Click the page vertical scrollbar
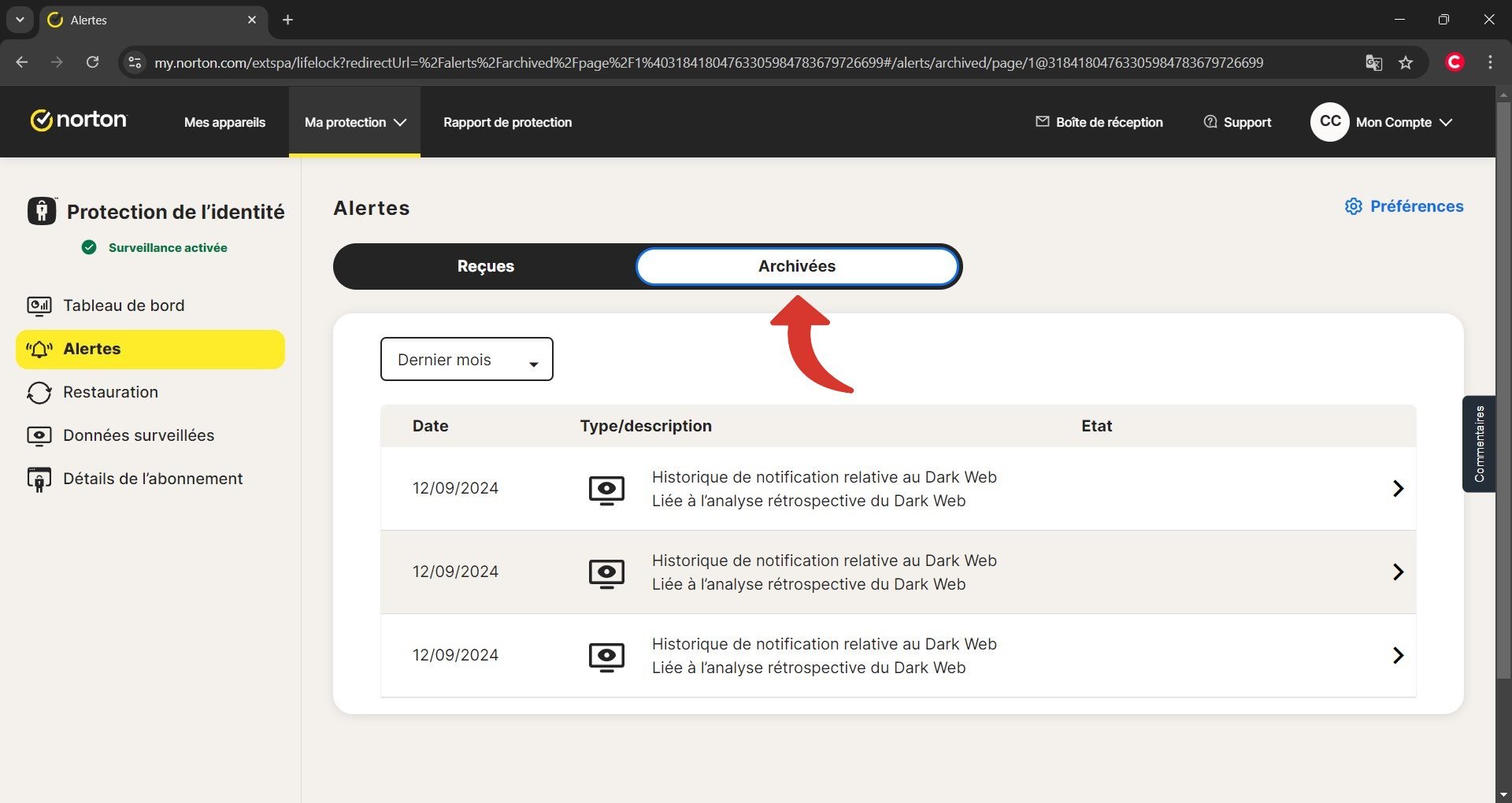Screen dimensions: 1512x803 point(1503,390)
